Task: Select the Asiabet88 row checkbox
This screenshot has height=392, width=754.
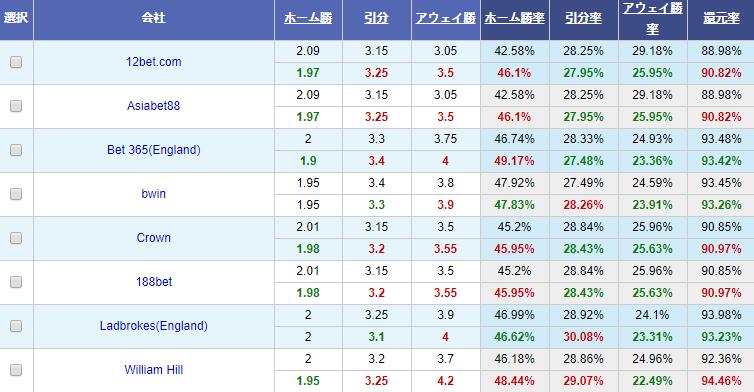Action: (16, 106)
